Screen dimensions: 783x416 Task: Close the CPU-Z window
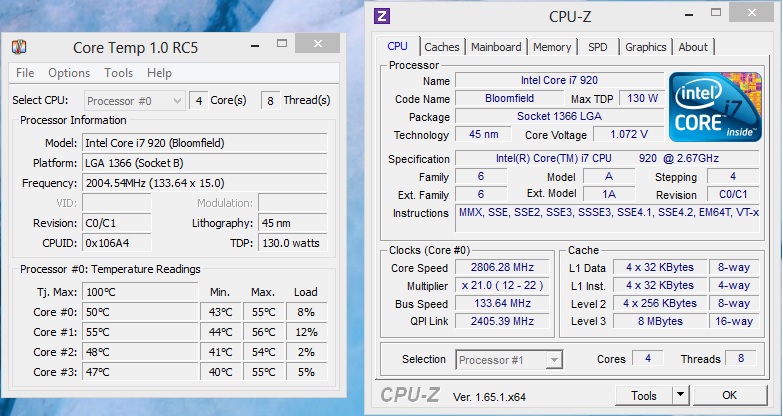click(x=752, y=12)
